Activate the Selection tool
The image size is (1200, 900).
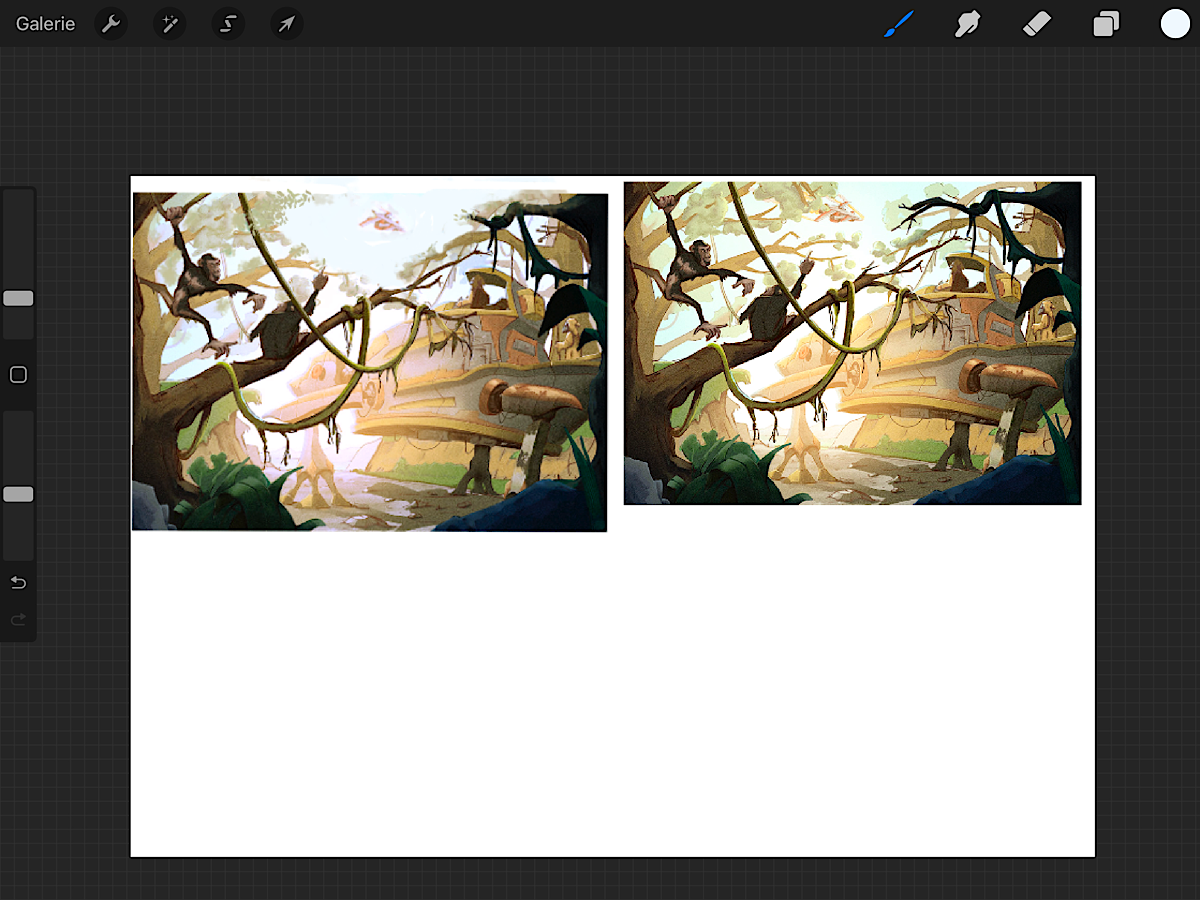228,24
